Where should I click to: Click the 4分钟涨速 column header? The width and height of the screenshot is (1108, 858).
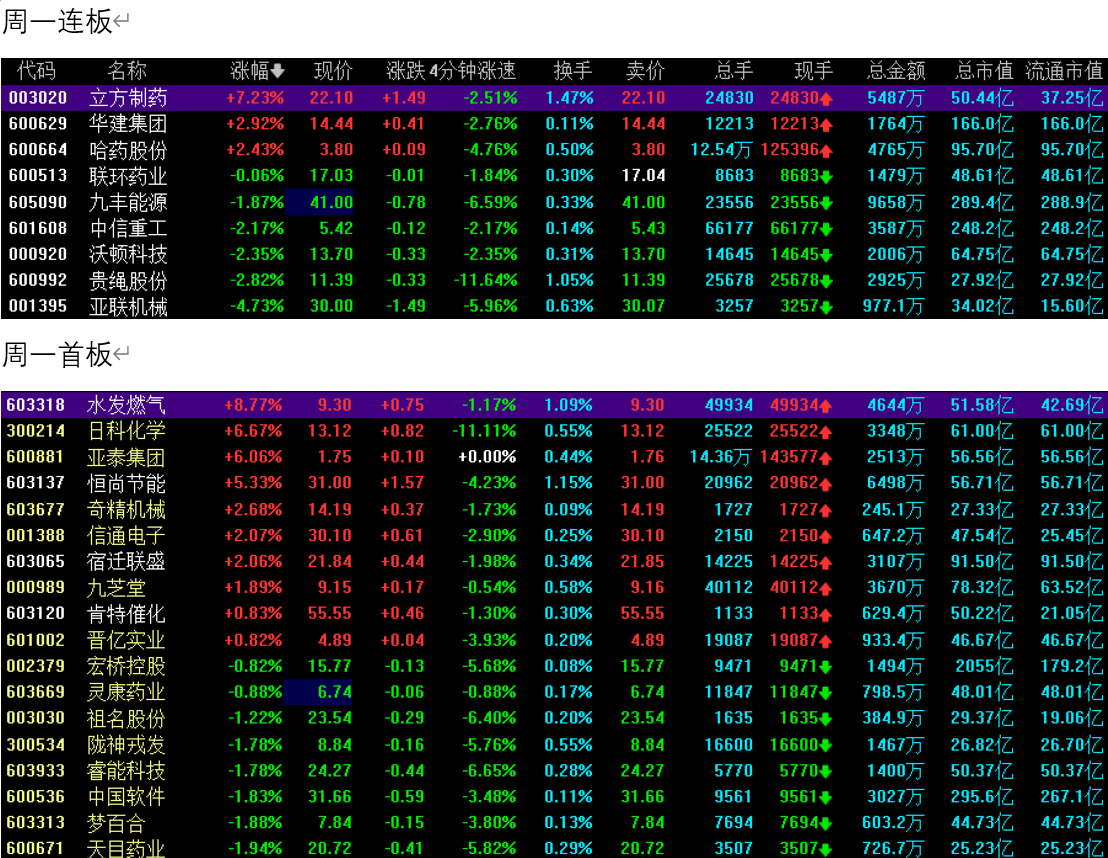[x=473, y=71]
